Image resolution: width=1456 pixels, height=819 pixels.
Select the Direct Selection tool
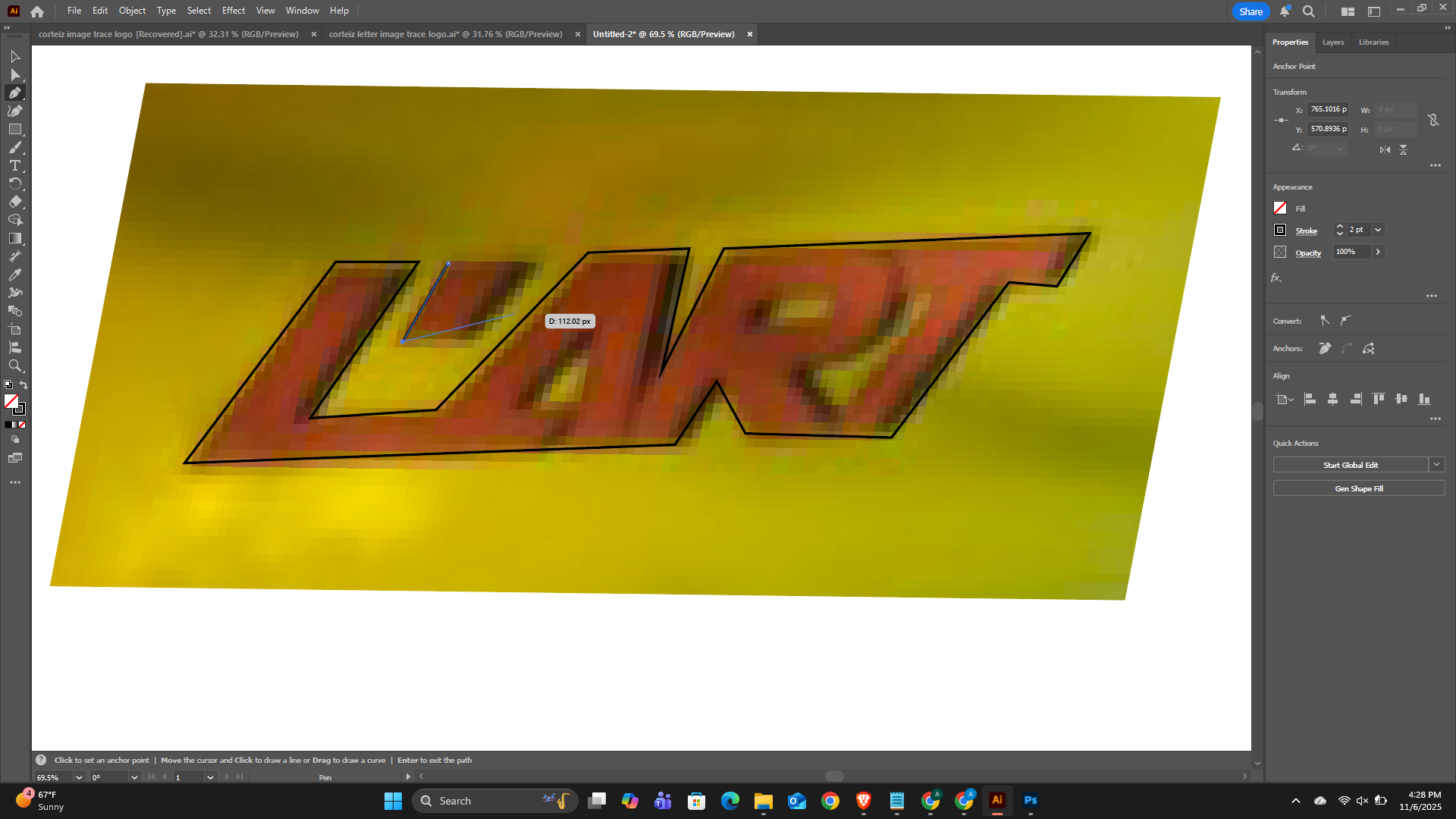[15, 74]
